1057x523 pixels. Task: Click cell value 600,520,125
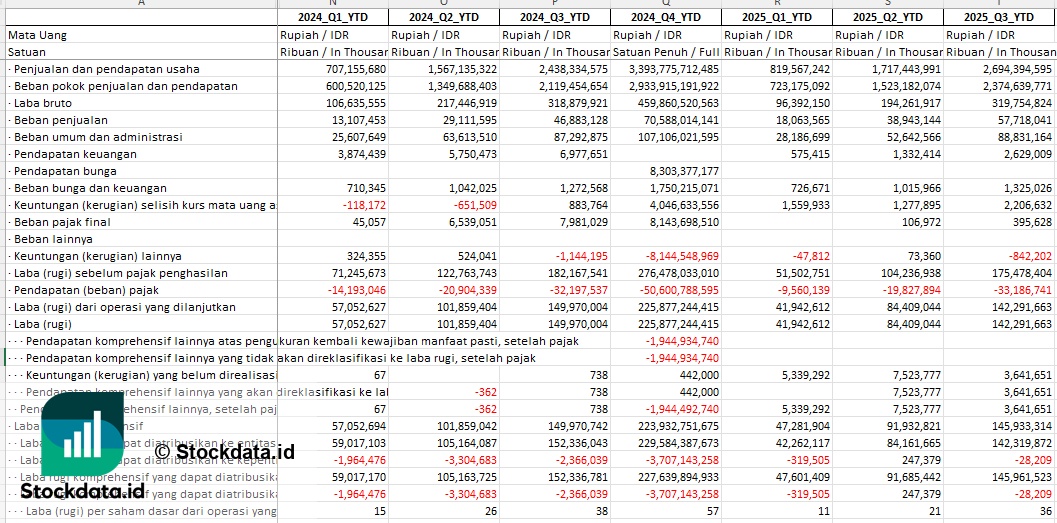tap(357, 86)
